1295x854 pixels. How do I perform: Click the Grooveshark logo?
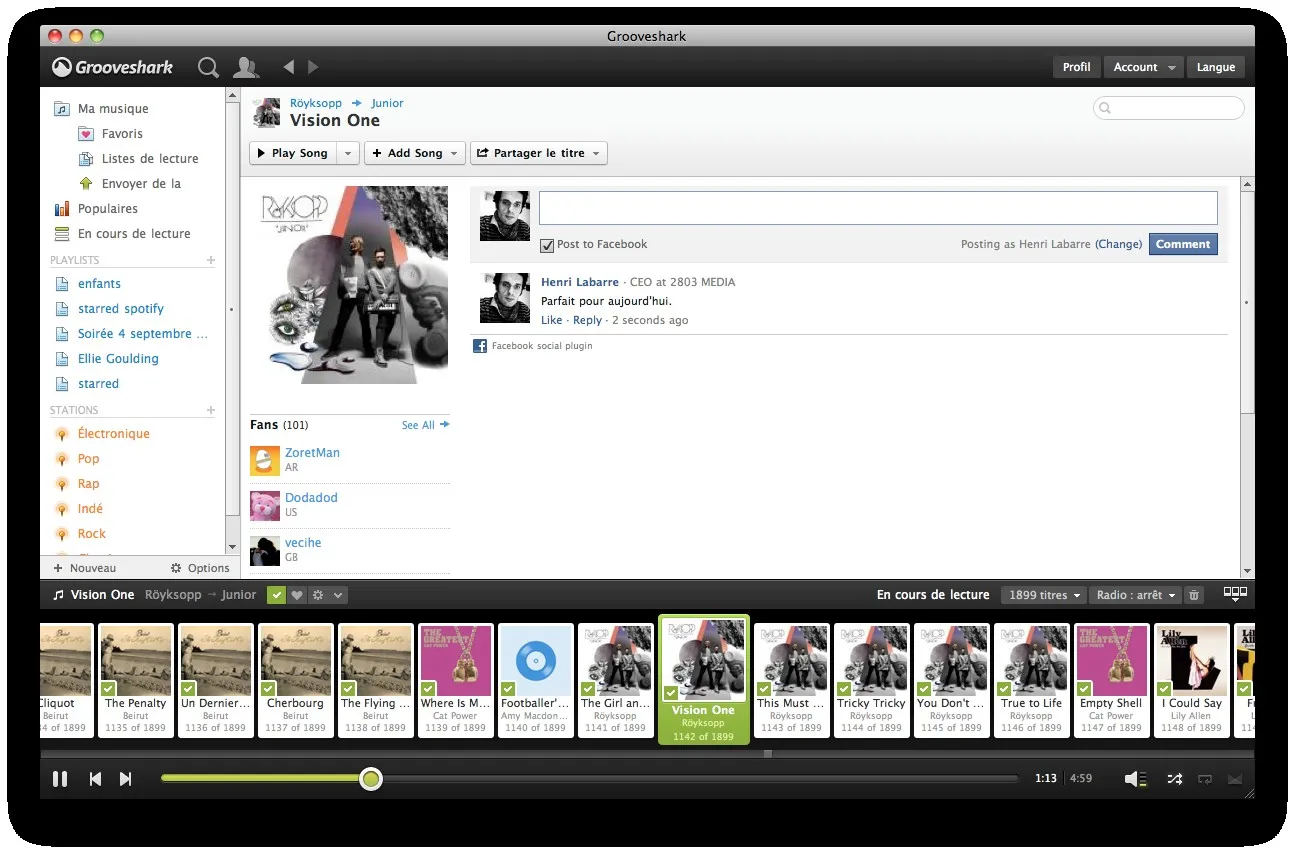pyautogui.click(x=113, y=67)
